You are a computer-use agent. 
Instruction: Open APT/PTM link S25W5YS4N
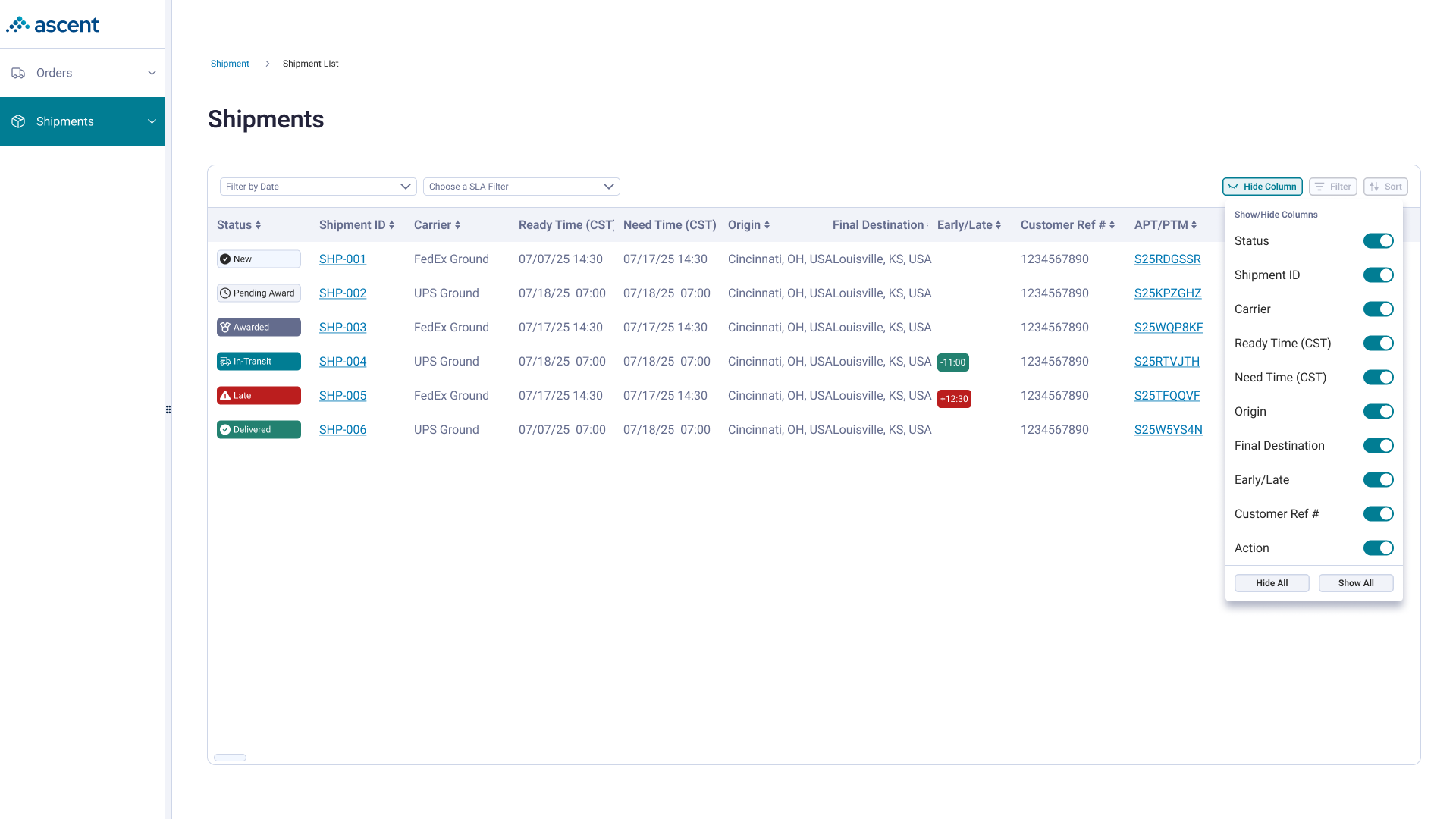click(1169, 430)
